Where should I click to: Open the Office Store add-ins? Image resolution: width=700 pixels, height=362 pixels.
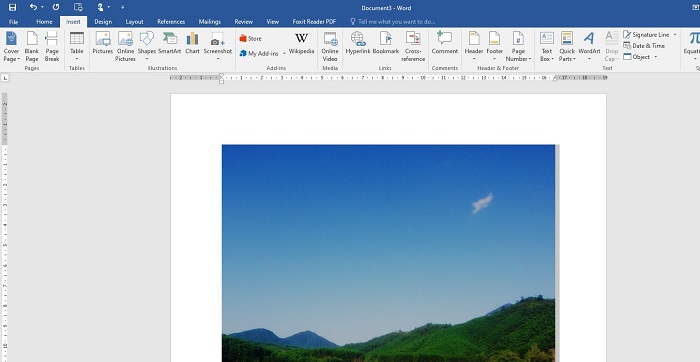(250, 38)
